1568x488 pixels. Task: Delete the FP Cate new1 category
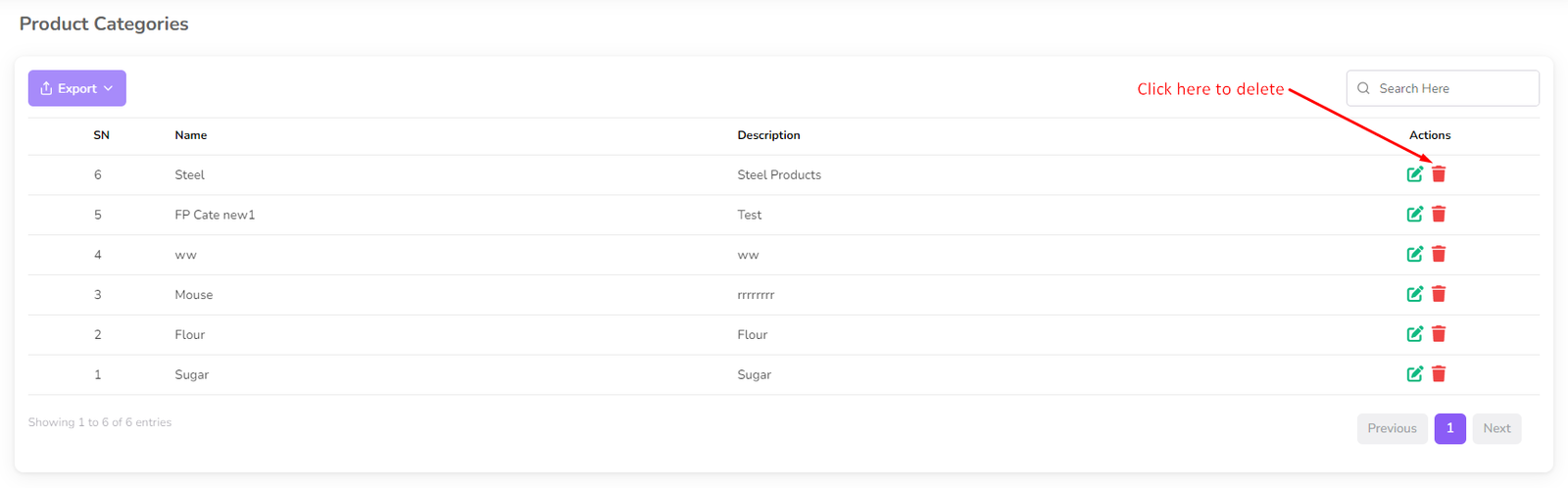pyautogui.click(x=1439, y=215)
